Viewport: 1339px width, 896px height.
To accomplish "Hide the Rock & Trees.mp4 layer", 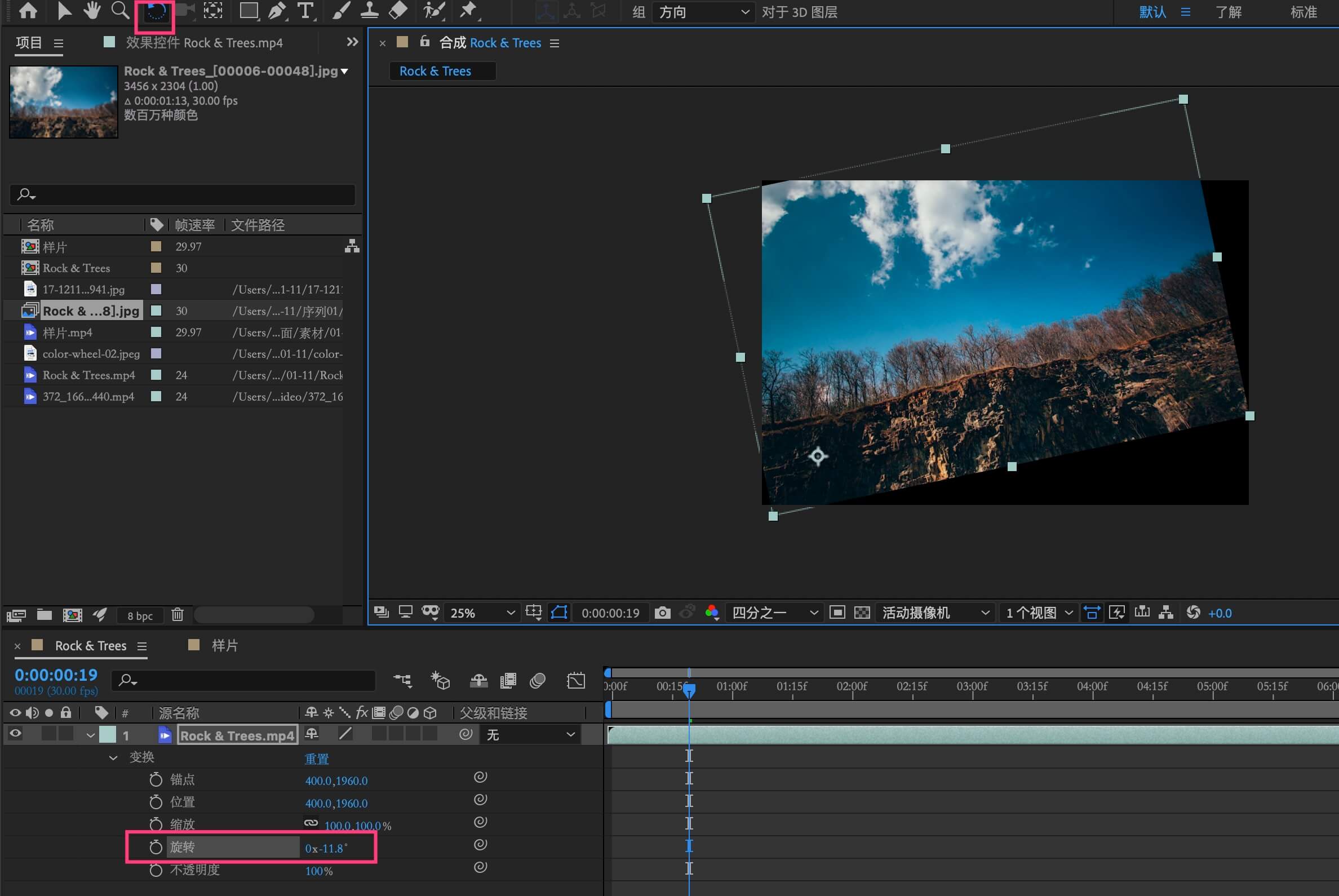I will pos(15,734).
